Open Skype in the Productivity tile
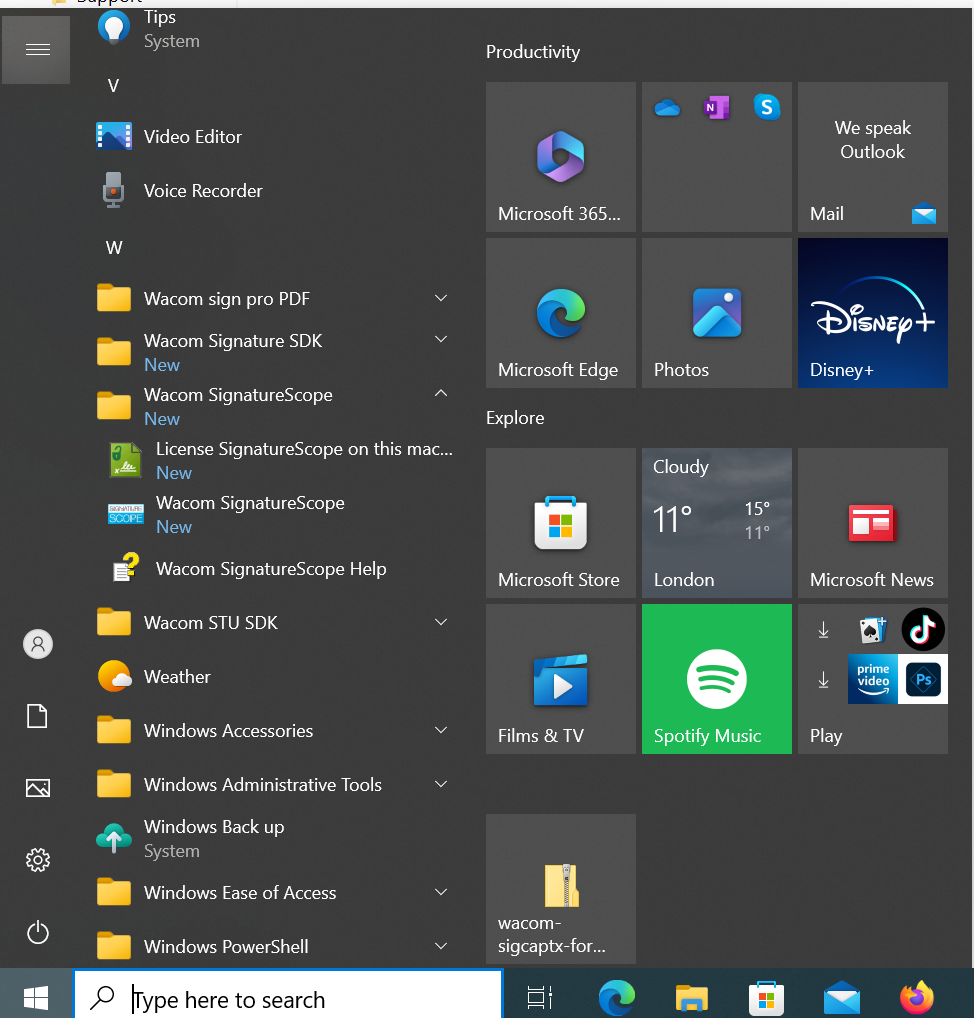Screen dimensions: 974x1018 pyautogui.click(x=766, y=107)
